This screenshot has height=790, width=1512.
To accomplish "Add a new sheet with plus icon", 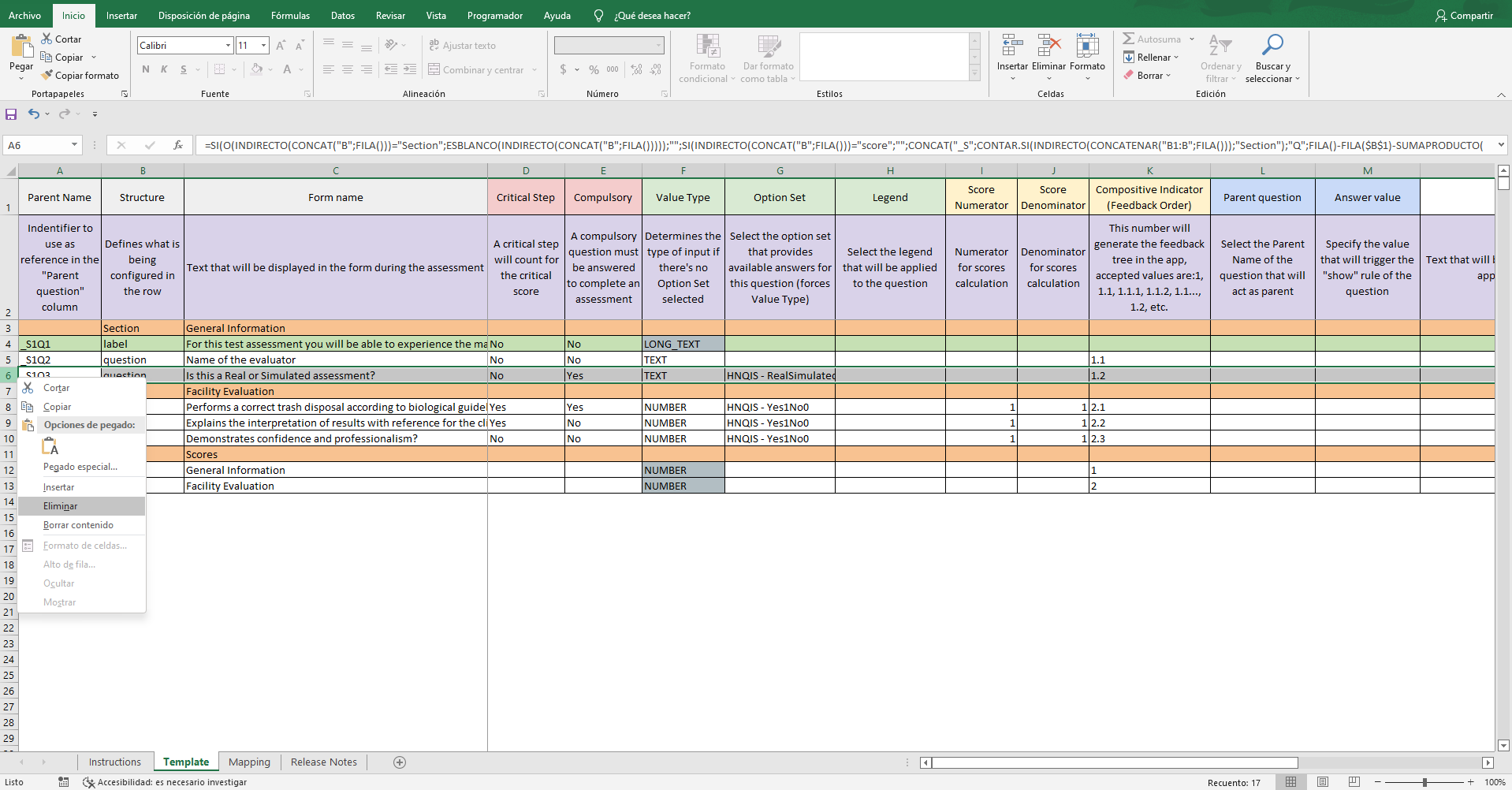I will point(400,762).
